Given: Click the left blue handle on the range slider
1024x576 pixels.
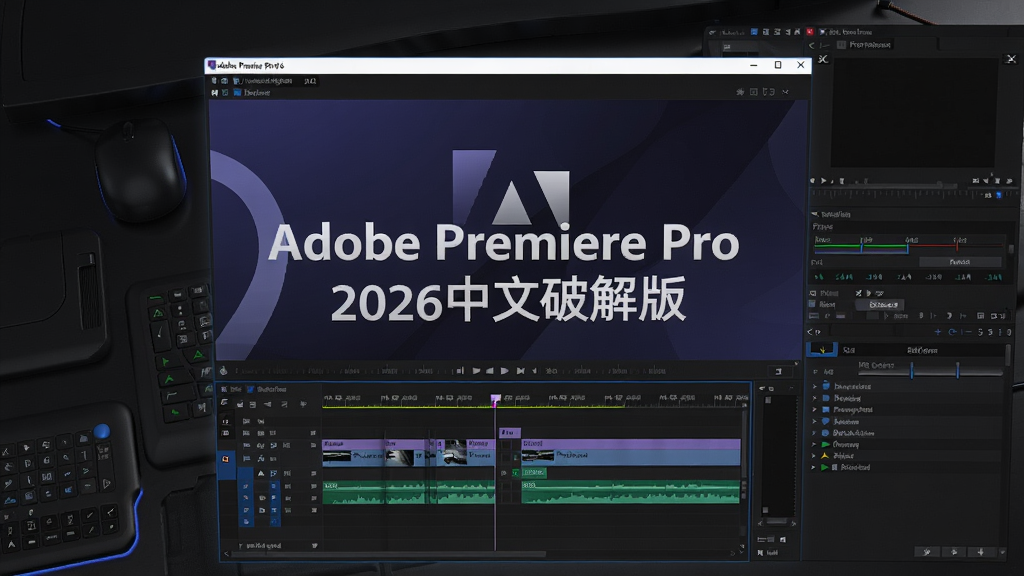Looking at the screenshot, I should coord(912,370).
